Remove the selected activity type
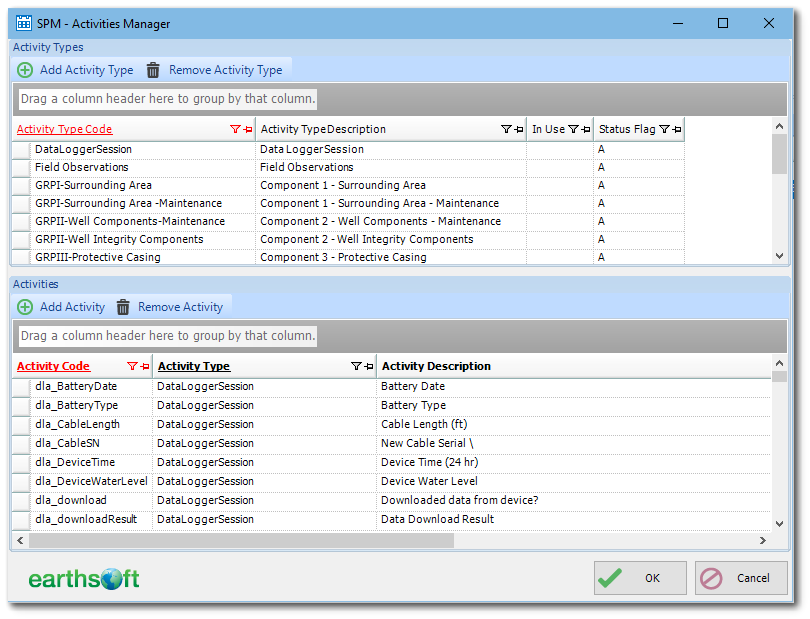Screen dimensions: 810x619 tap(215, 69)
